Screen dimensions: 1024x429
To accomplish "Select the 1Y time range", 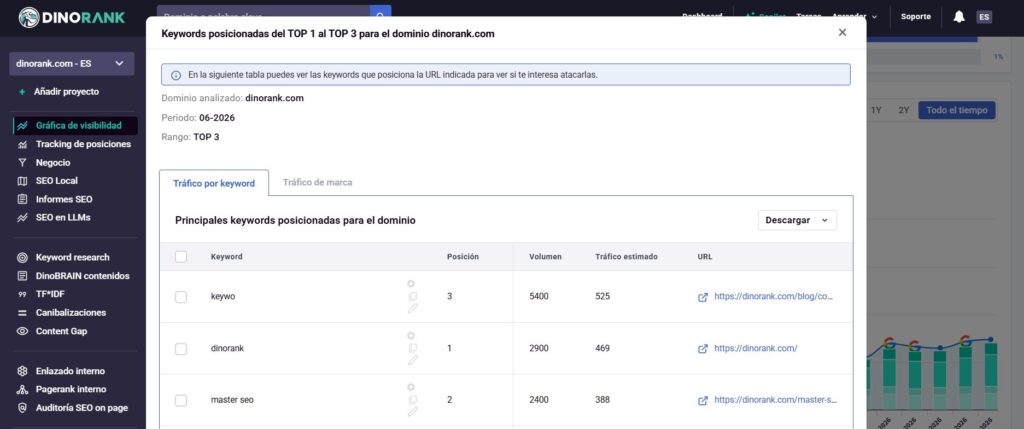I will (876, 110).
